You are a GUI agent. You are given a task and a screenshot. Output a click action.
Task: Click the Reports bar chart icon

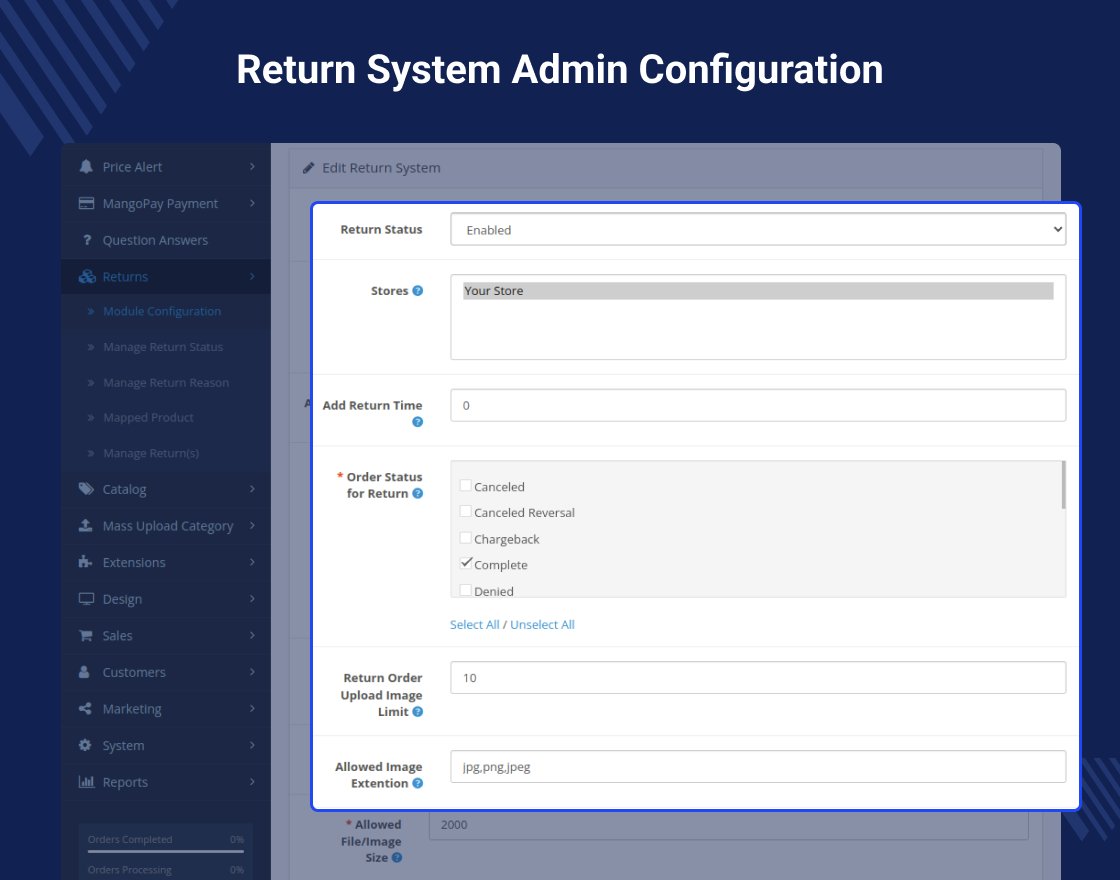(x=86, y=782)
